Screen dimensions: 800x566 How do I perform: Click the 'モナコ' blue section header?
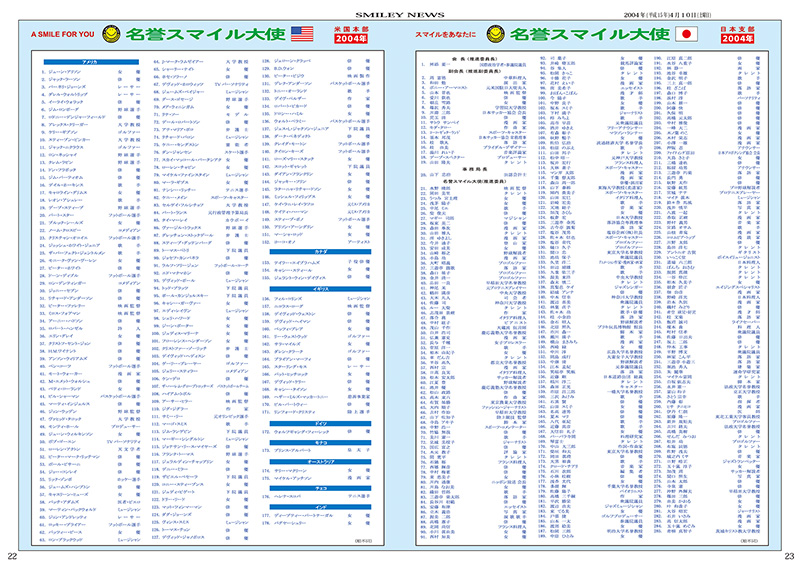(x=320, y=442)
